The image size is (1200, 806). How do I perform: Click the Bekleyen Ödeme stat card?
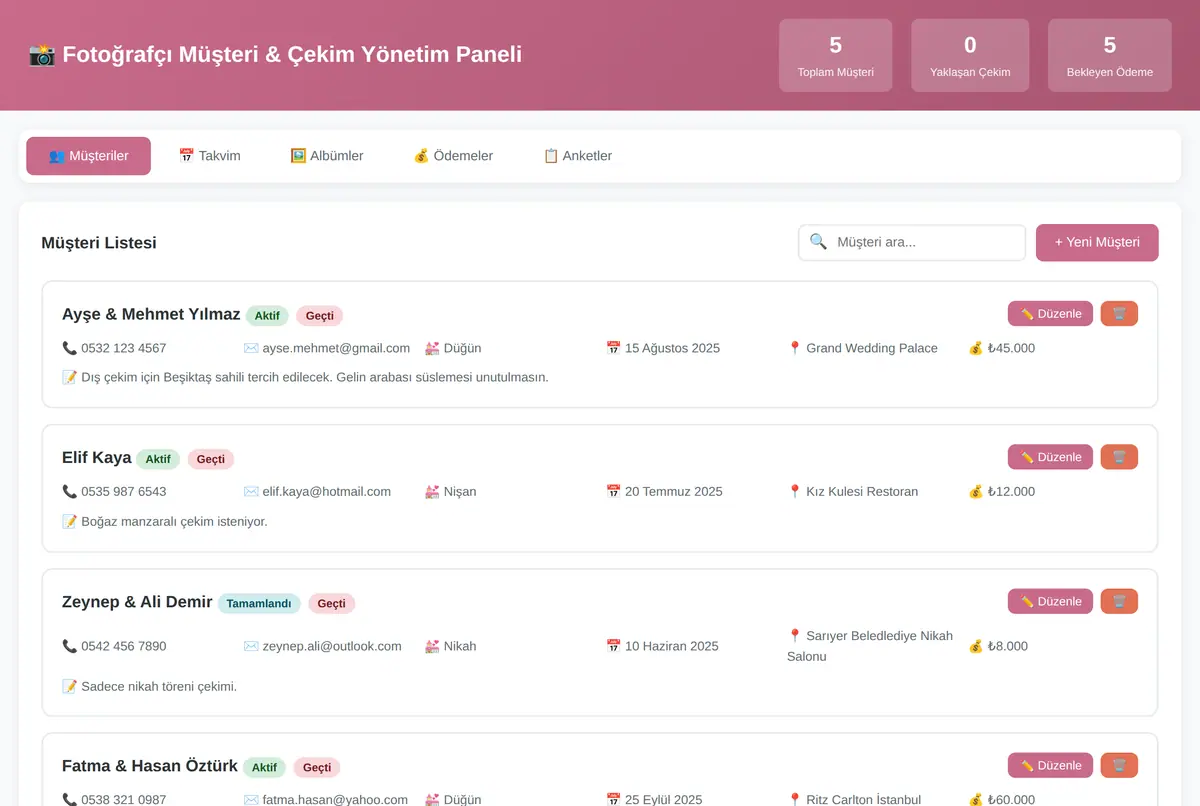[1110, 55]
